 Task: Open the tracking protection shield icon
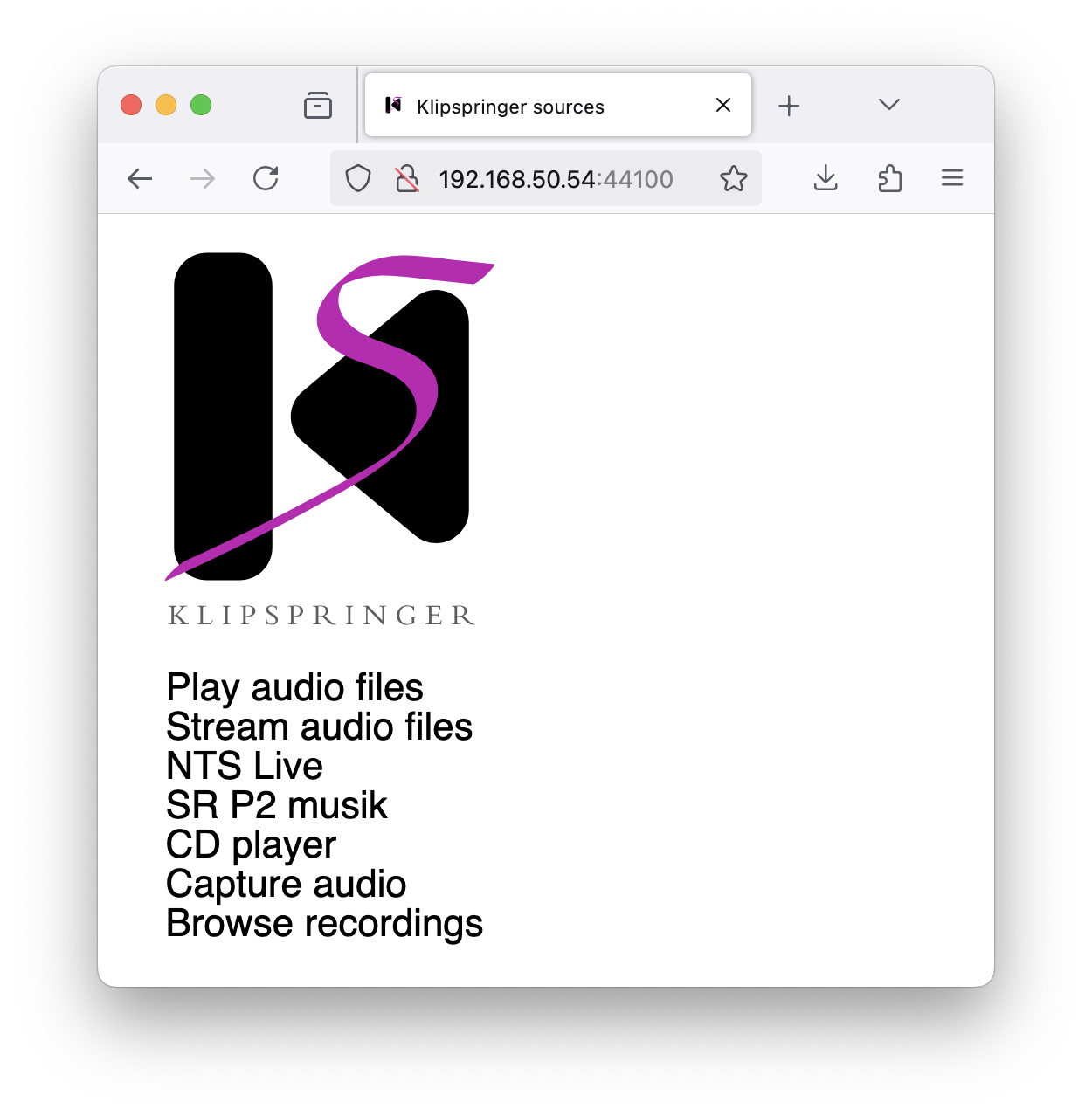point(358,179)
